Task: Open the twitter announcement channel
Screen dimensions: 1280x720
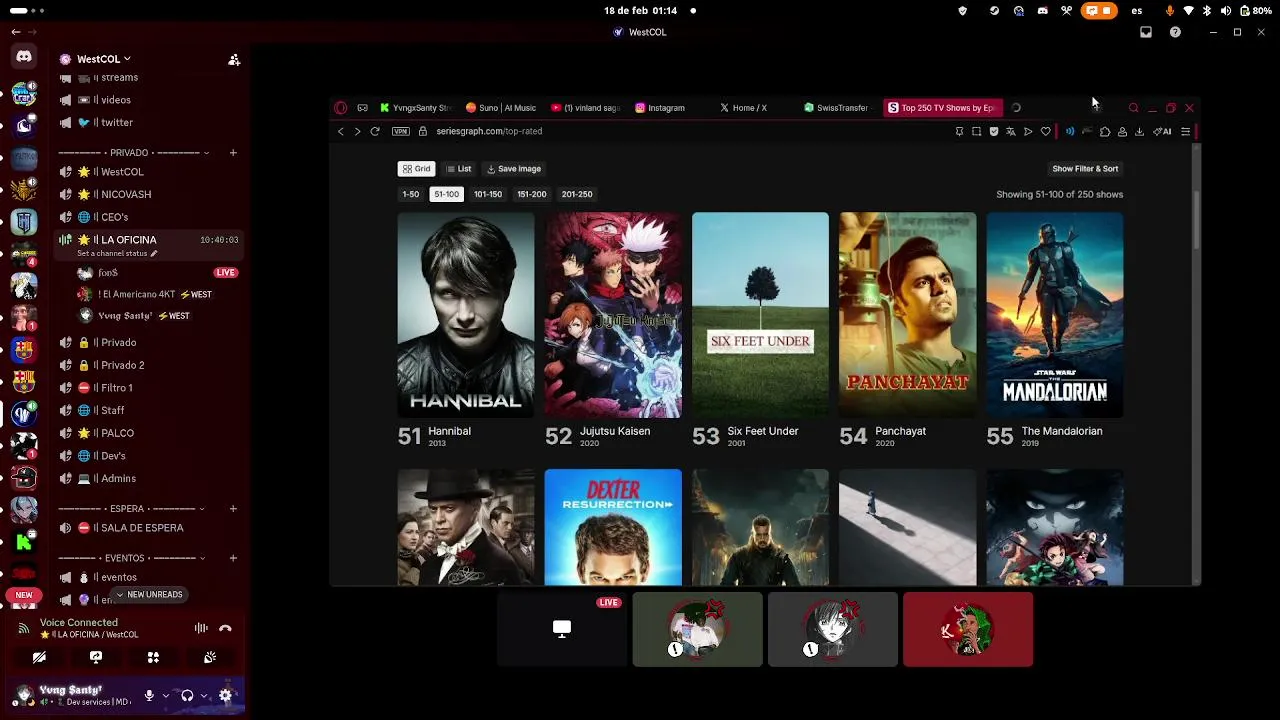Action: pos(148,122)
